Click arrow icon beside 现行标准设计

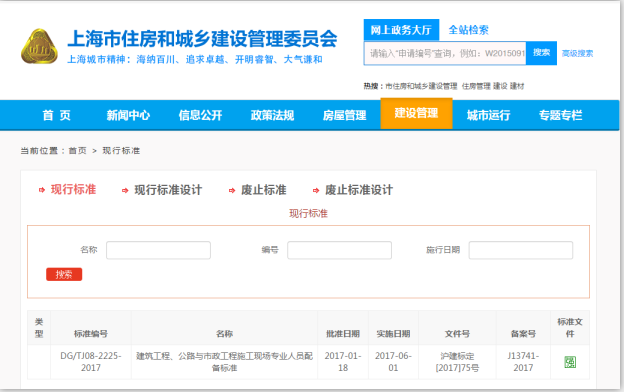pos(125,191)
